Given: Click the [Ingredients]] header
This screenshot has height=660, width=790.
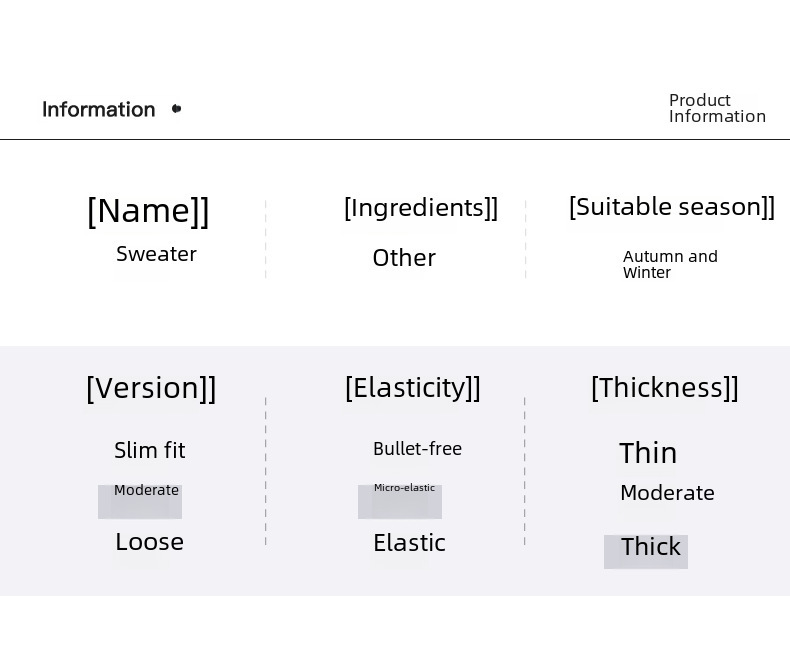Looking at the screenshot, I should pos(421,208).
